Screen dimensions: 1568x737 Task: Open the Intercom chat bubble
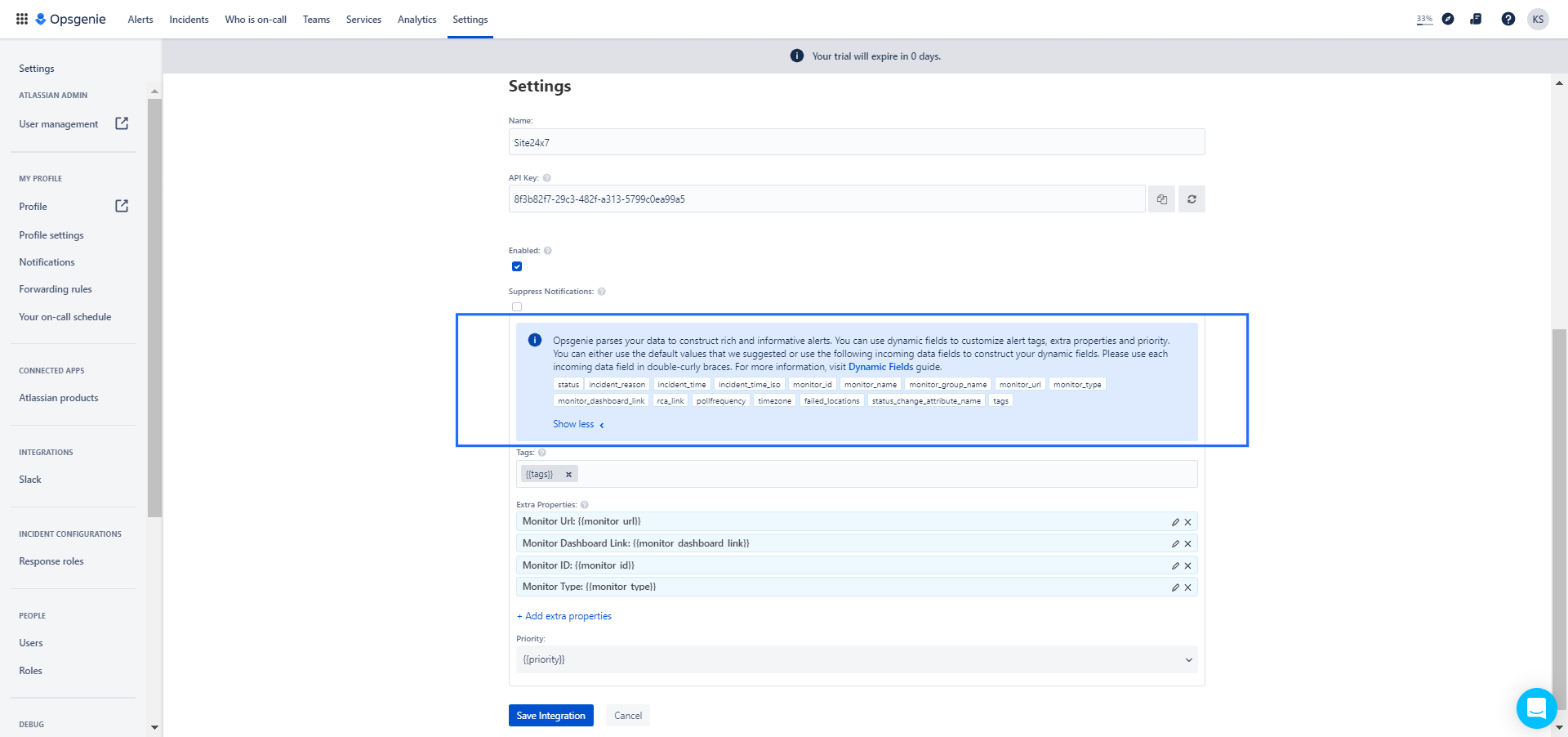tap(1537, 708)
